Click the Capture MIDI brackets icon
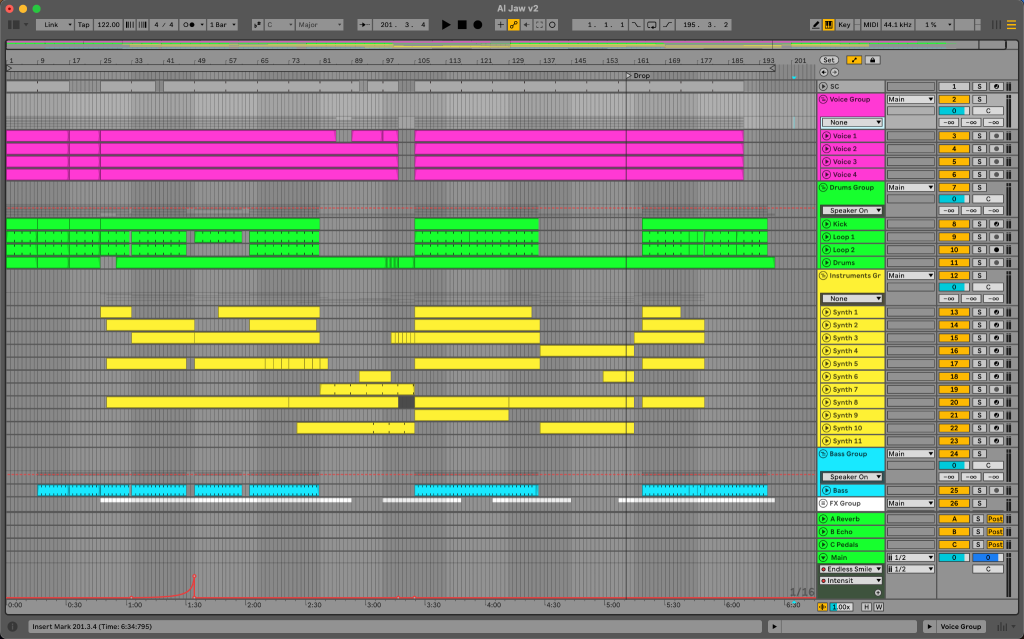The image size is (1024, 639). click(539, 25)
